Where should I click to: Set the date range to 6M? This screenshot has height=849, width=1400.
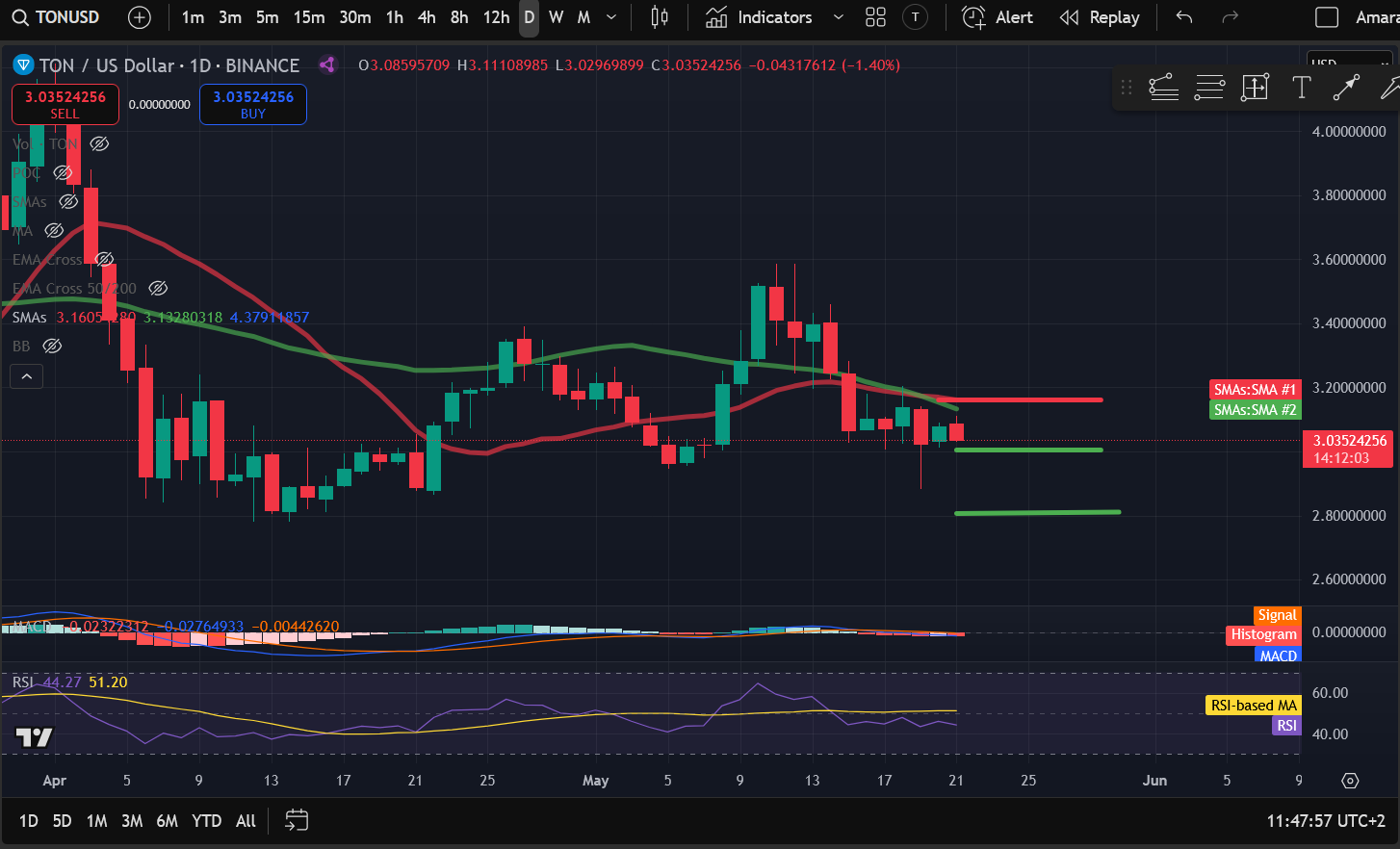click(x=168, y=821)
